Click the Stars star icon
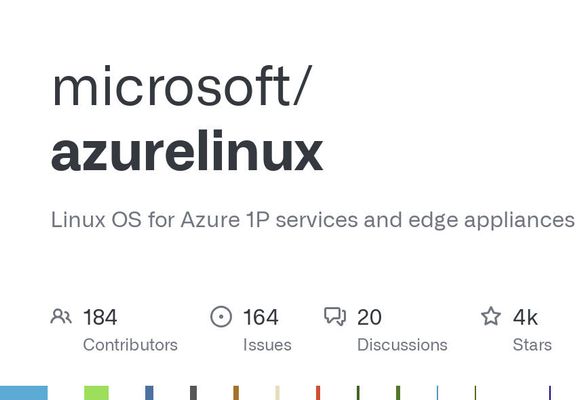The height and width of the screenshot is (400, 580). 491,316
